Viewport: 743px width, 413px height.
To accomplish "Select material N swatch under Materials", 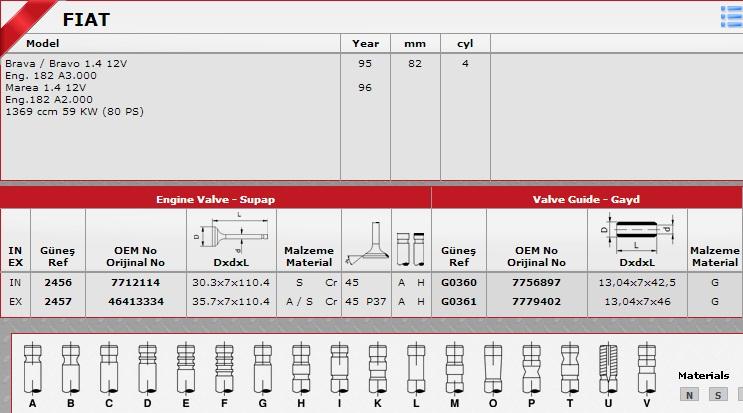I will coord(689,395).
